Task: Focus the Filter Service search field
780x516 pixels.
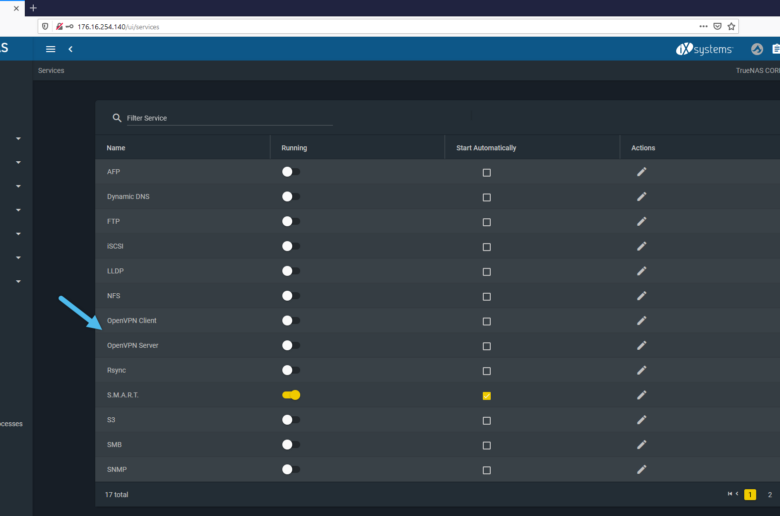Action: (x=229, y=118)
